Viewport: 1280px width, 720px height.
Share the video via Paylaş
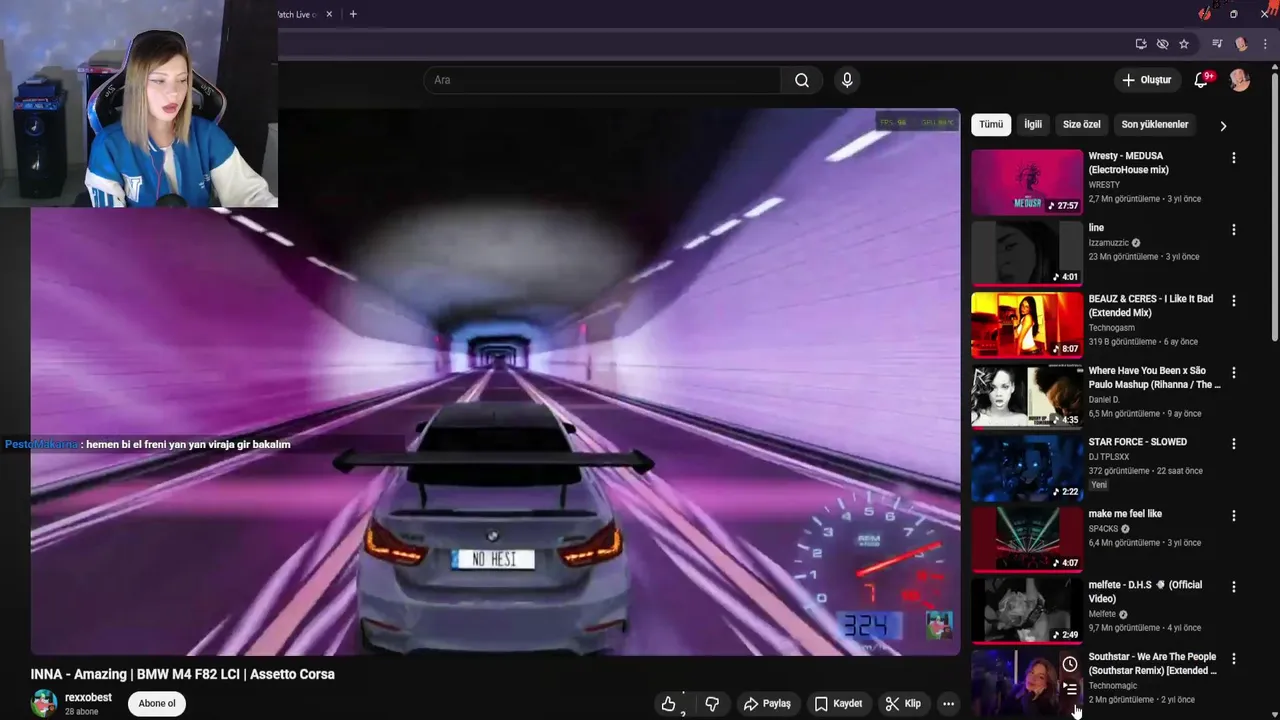click(x=767, y=704)
